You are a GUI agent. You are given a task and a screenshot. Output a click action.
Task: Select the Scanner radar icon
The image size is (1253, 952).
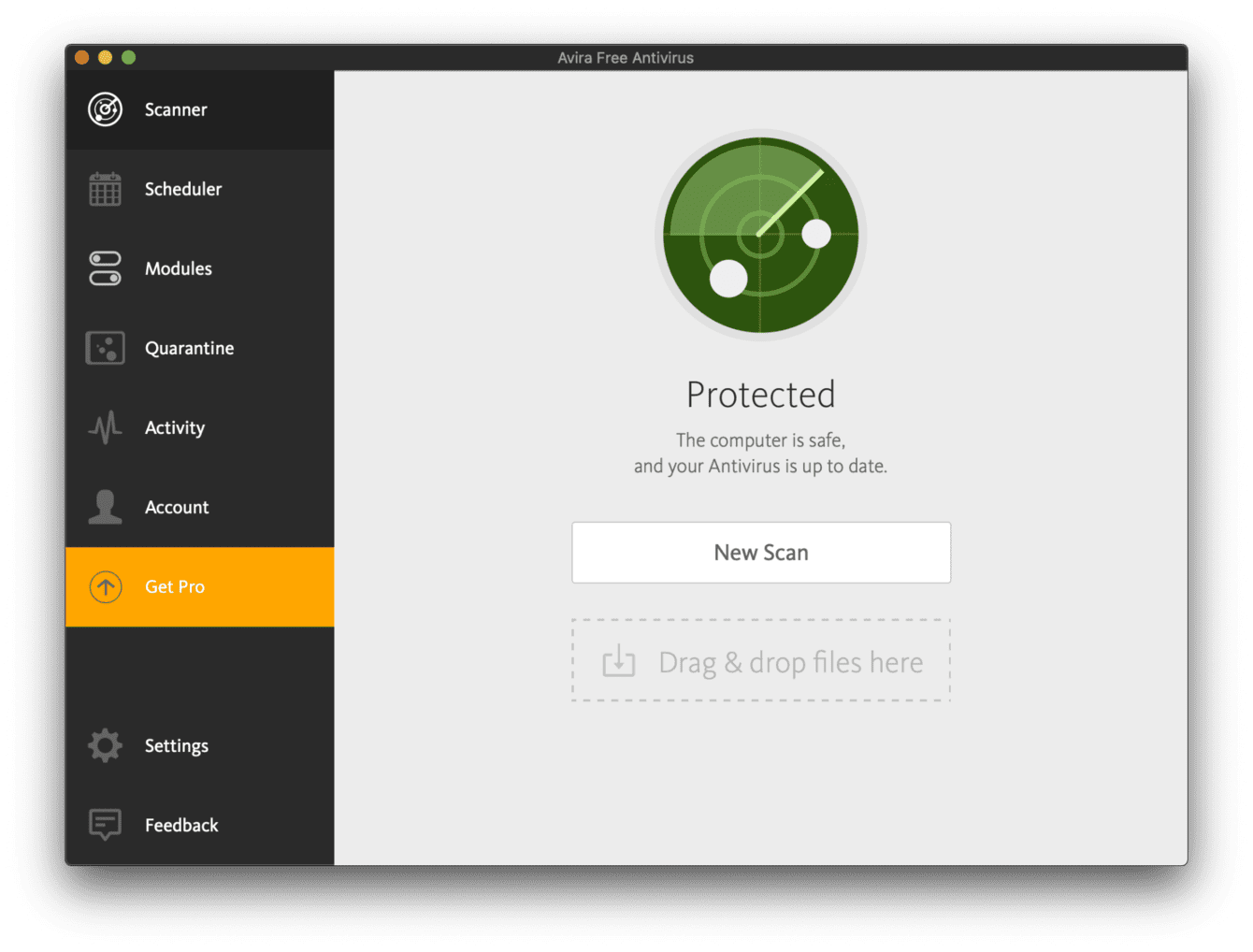click(105, 108)
